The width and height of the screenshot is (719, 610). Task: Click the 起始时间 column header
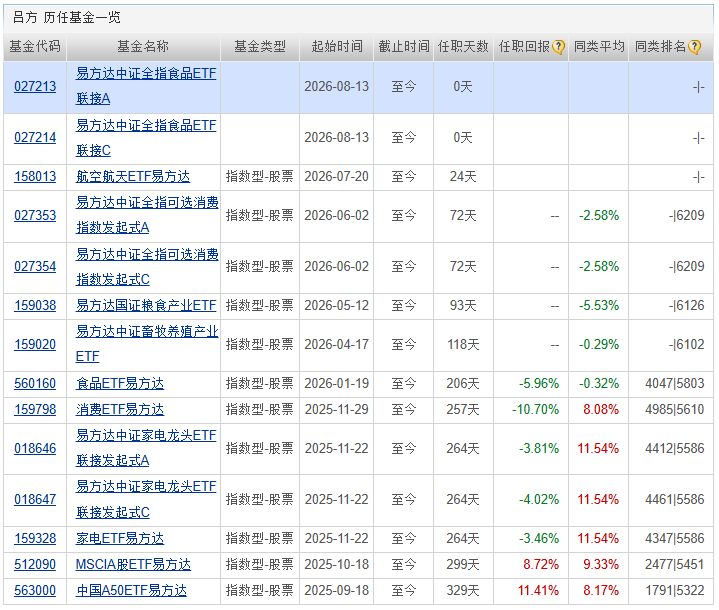(337, 46)
